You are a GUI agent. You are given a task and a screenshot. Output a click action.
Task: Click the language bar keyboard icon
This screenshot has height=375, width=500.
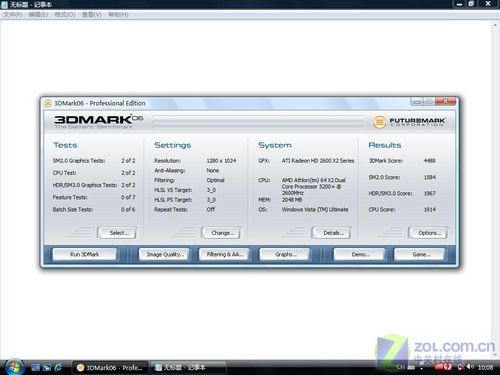coord(411,367)
